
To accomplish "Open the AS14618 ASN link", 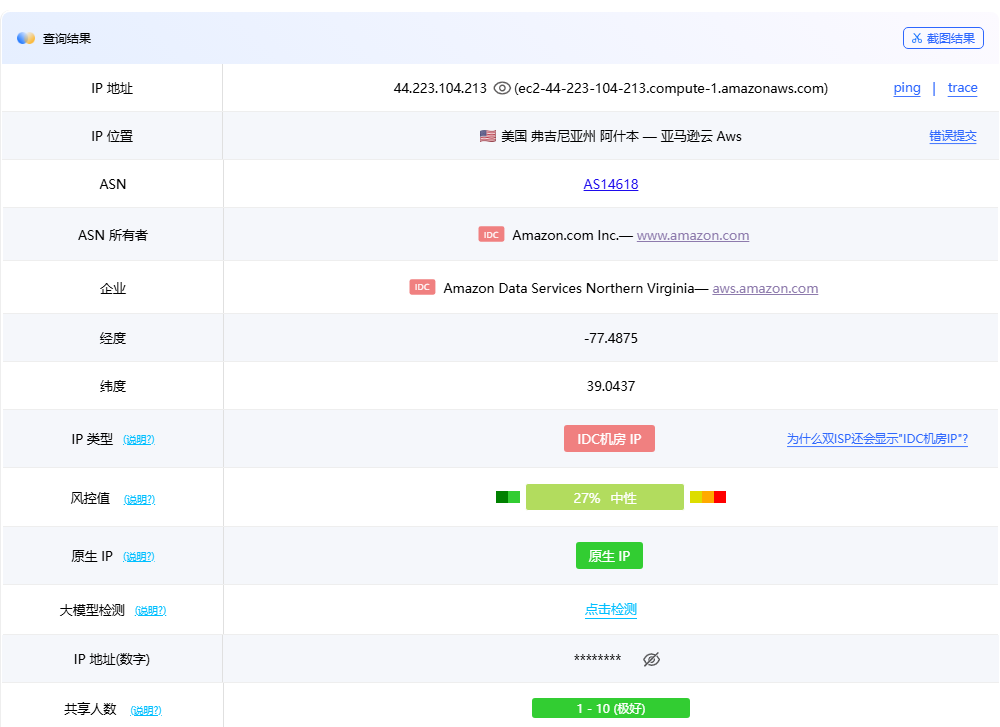I will tap(610, 184).
